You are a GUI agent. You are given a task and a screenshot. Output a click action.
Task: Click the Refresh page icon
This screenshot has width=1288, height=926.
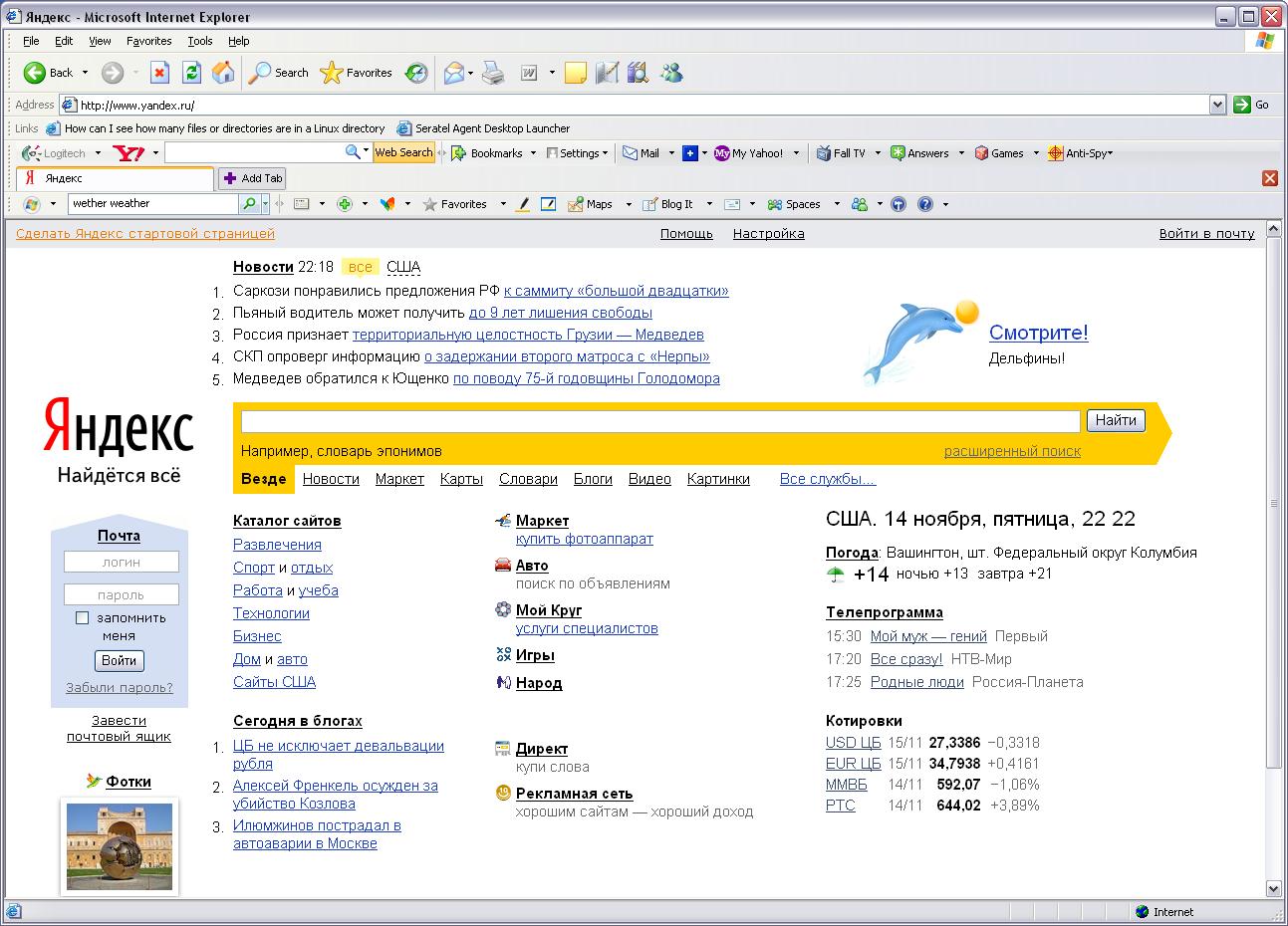click(192, 73)
